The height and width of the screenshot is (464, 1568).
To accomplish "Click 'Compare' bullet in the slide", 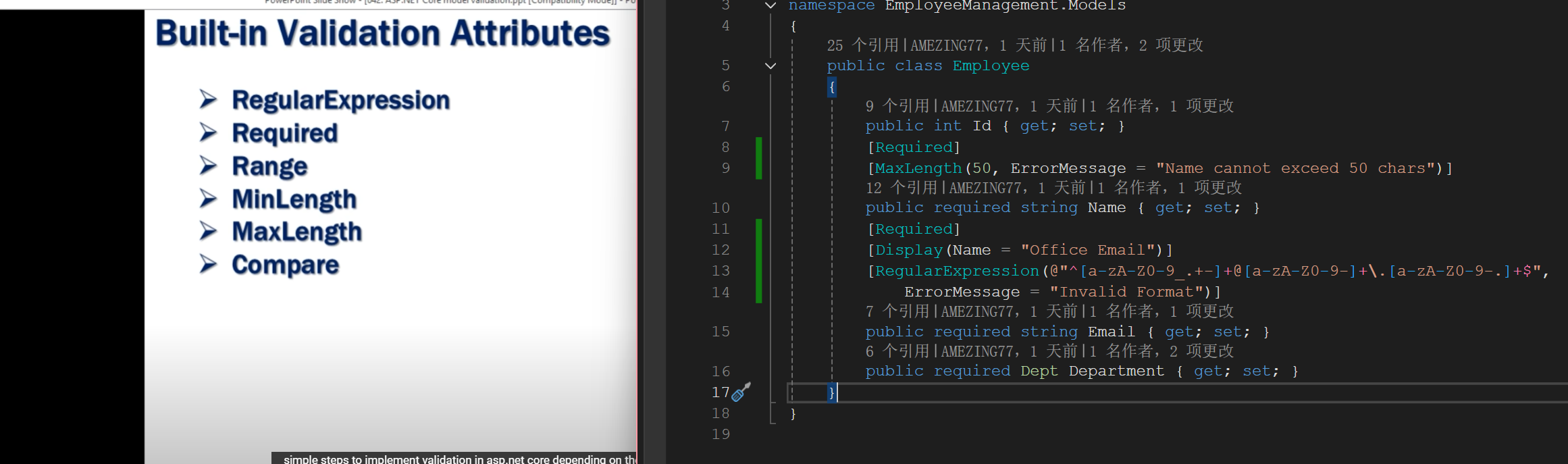I will pos(285,265).
